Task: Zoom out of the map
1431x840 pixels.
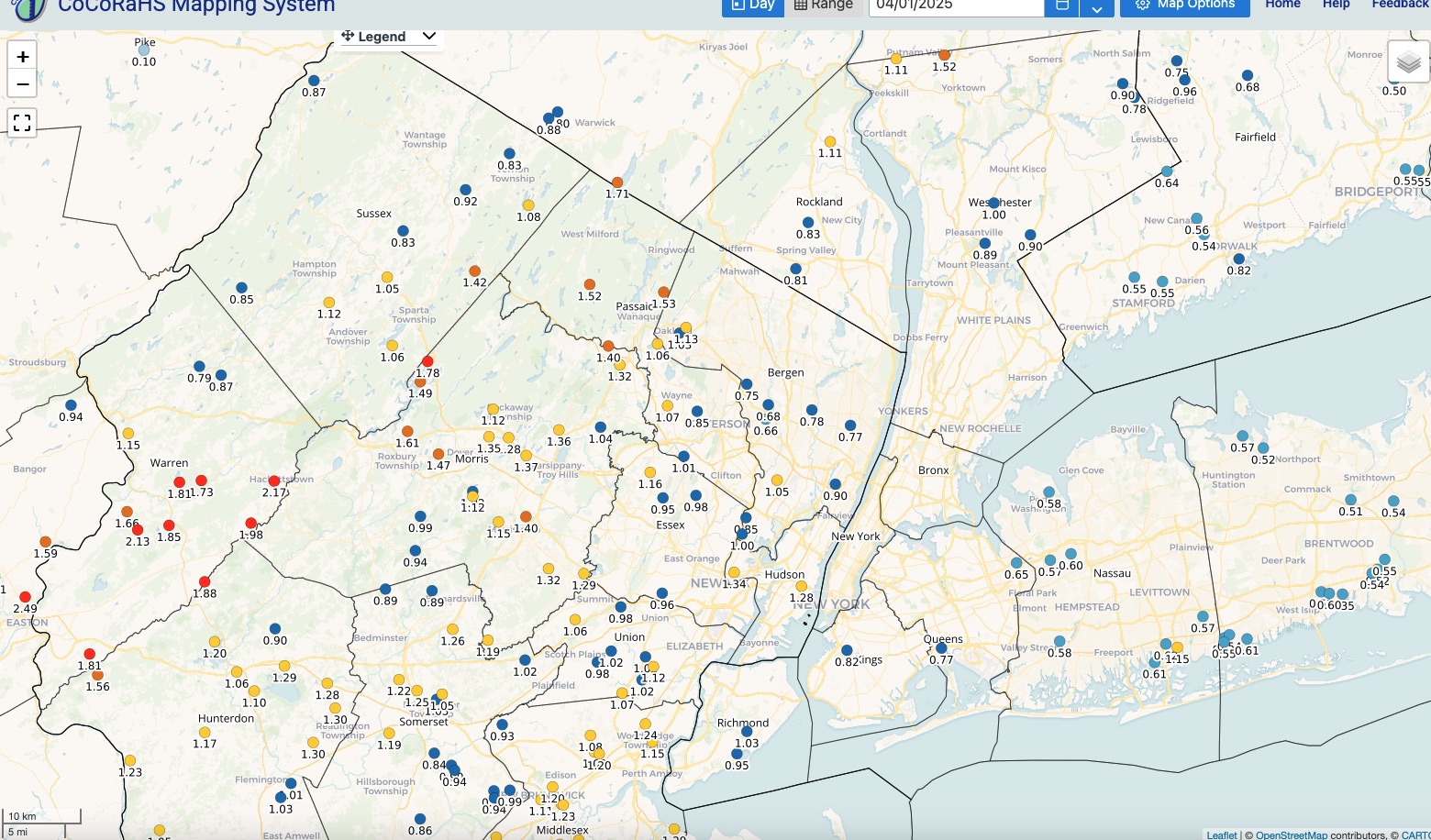Action: pyautogui.click(x=23, y=84)
